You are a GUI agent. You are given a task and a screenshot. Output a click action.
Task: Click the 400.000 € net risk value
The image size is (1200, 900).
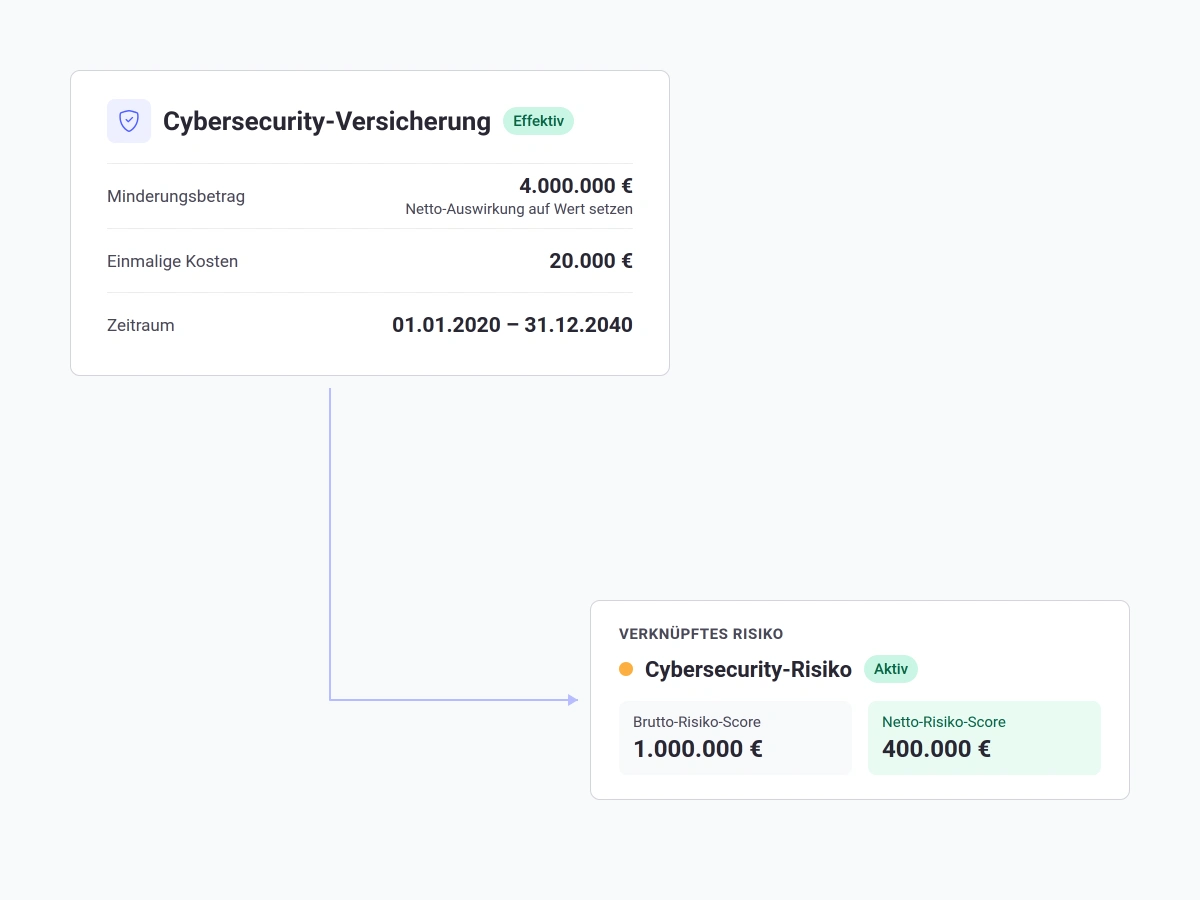click(936, 749)
